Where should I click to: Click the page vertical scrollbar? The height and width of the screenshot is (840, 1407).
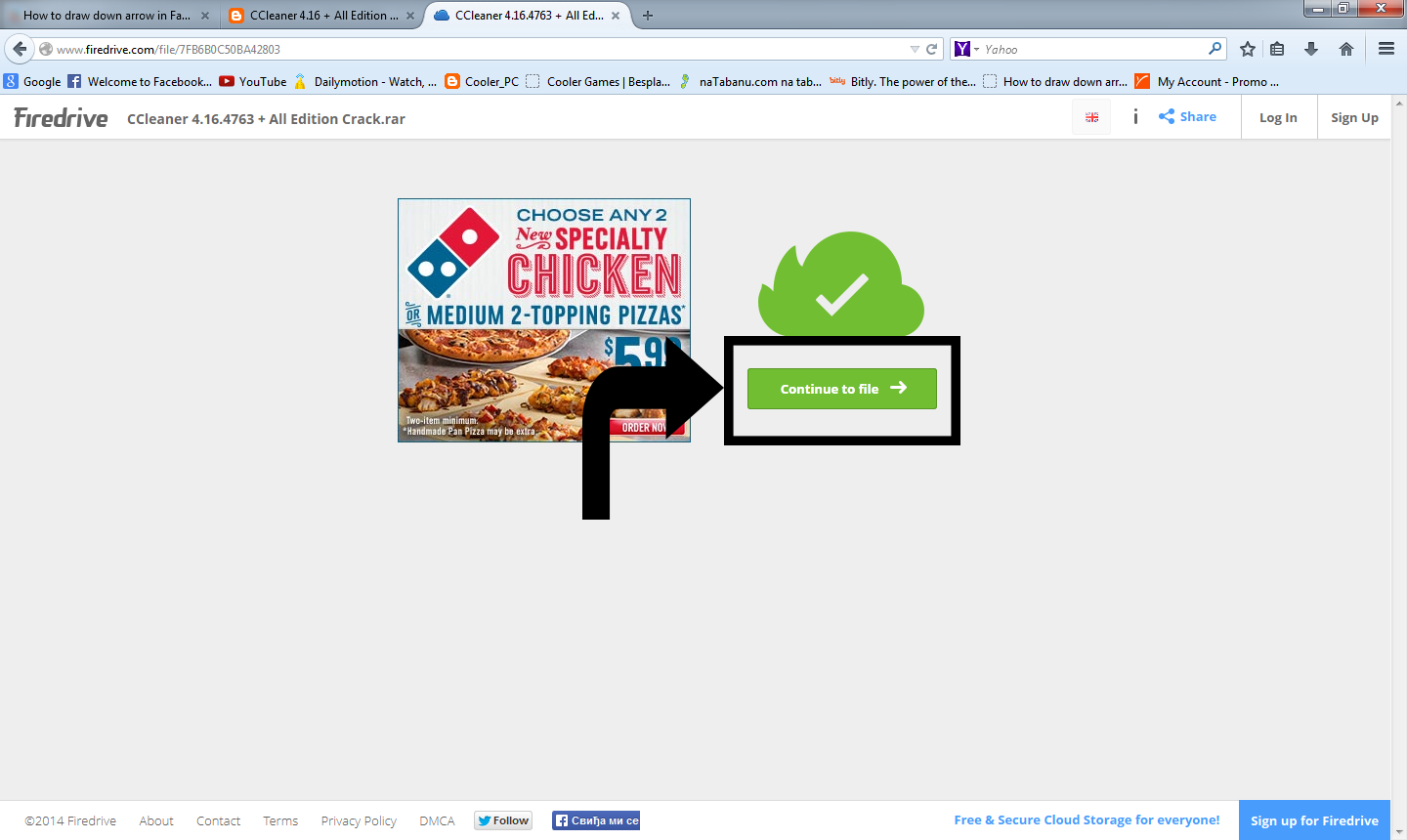(1398, 467)
